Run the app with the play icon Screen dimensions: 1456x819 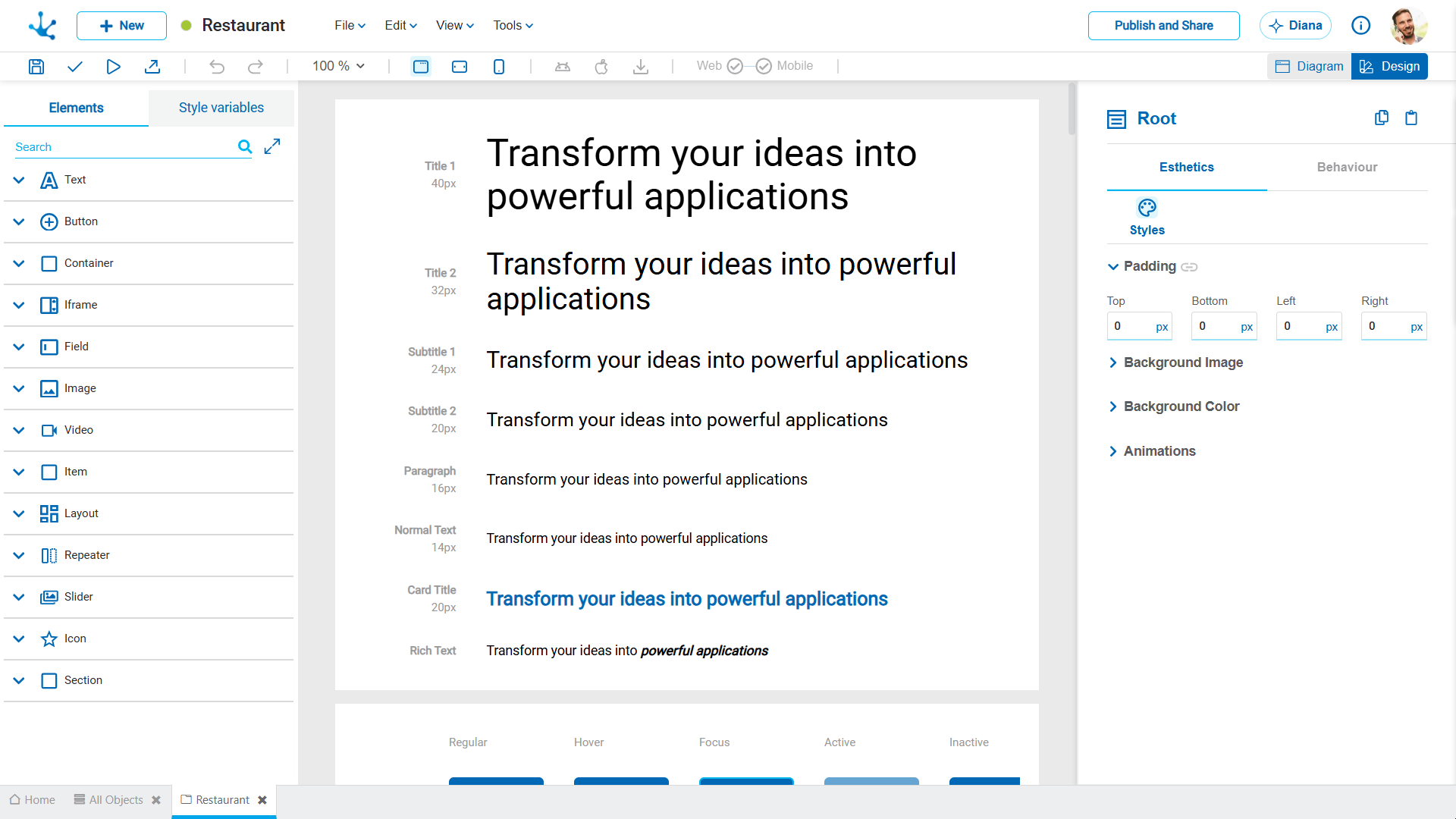[x=113, y=67]
